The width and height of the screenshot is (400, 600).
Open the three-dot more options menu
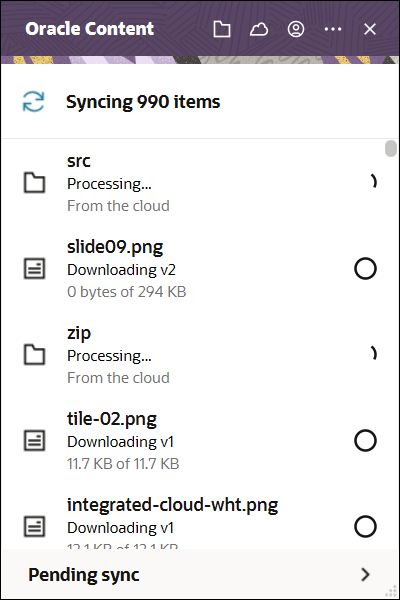[x=333, y=29]
